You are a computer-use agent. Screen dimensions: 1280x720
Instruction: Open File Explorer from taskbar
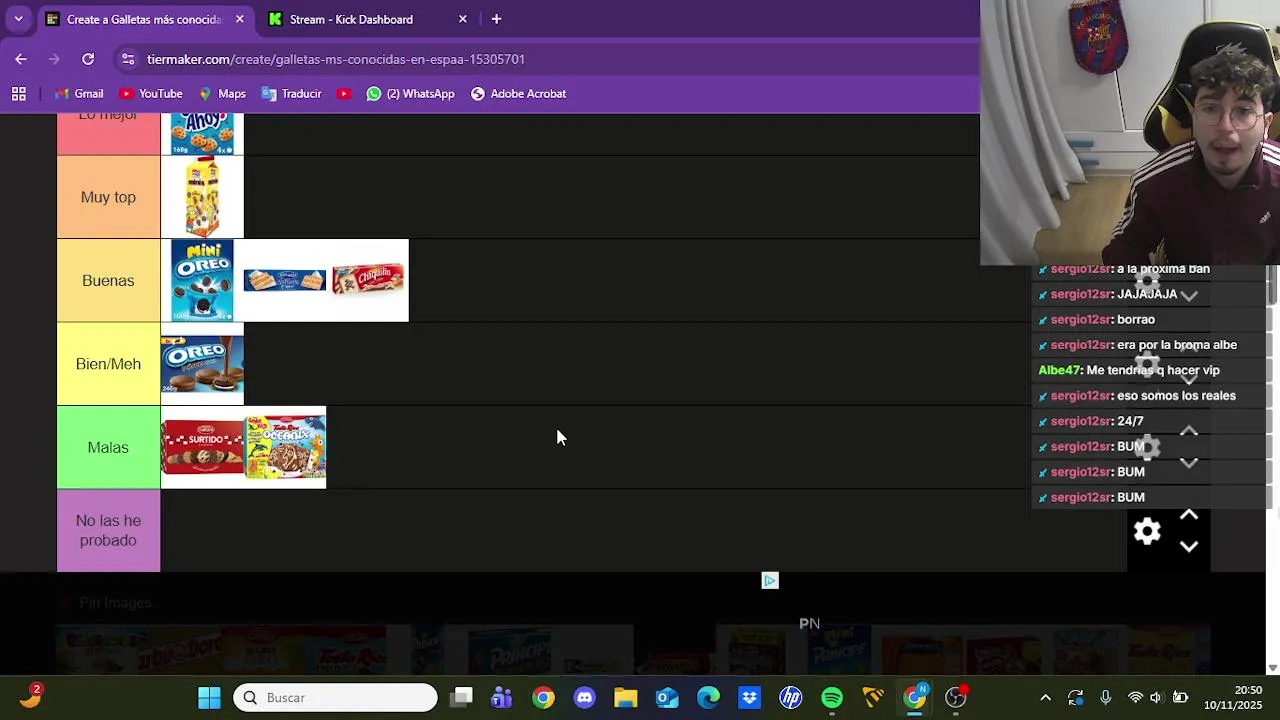point(626,697)
